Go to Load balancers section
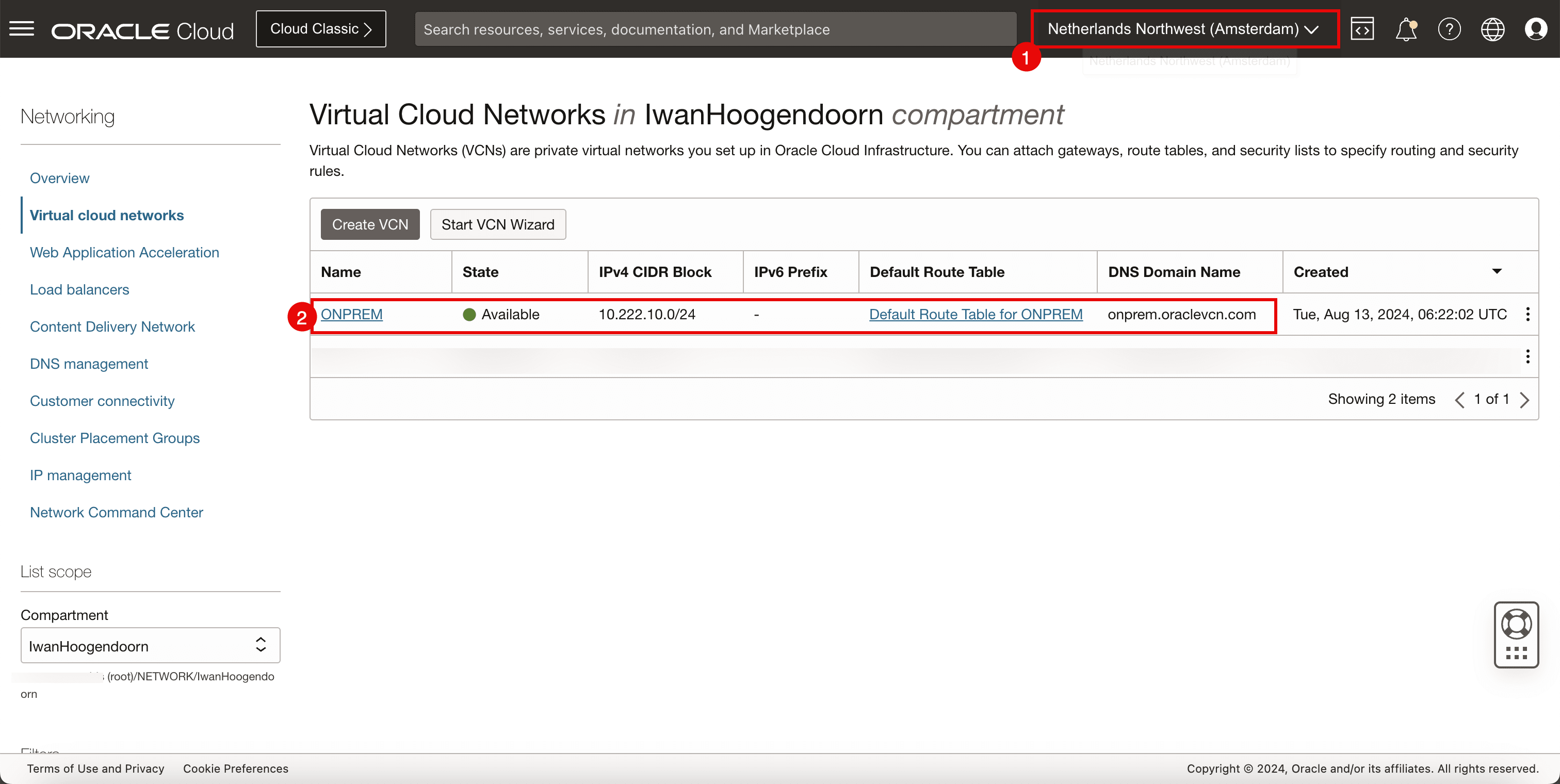 (x=79, y=289)
